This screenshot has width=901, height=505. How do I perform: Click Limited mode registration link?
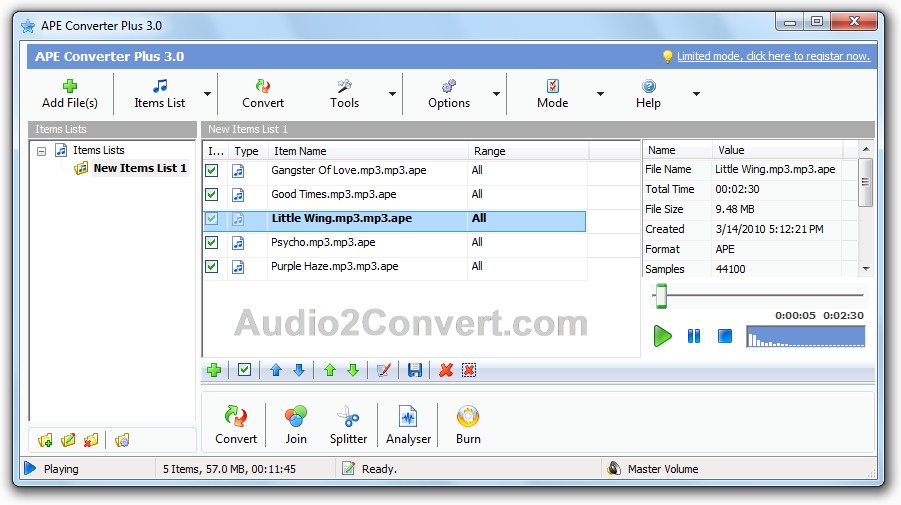(773, 56)
